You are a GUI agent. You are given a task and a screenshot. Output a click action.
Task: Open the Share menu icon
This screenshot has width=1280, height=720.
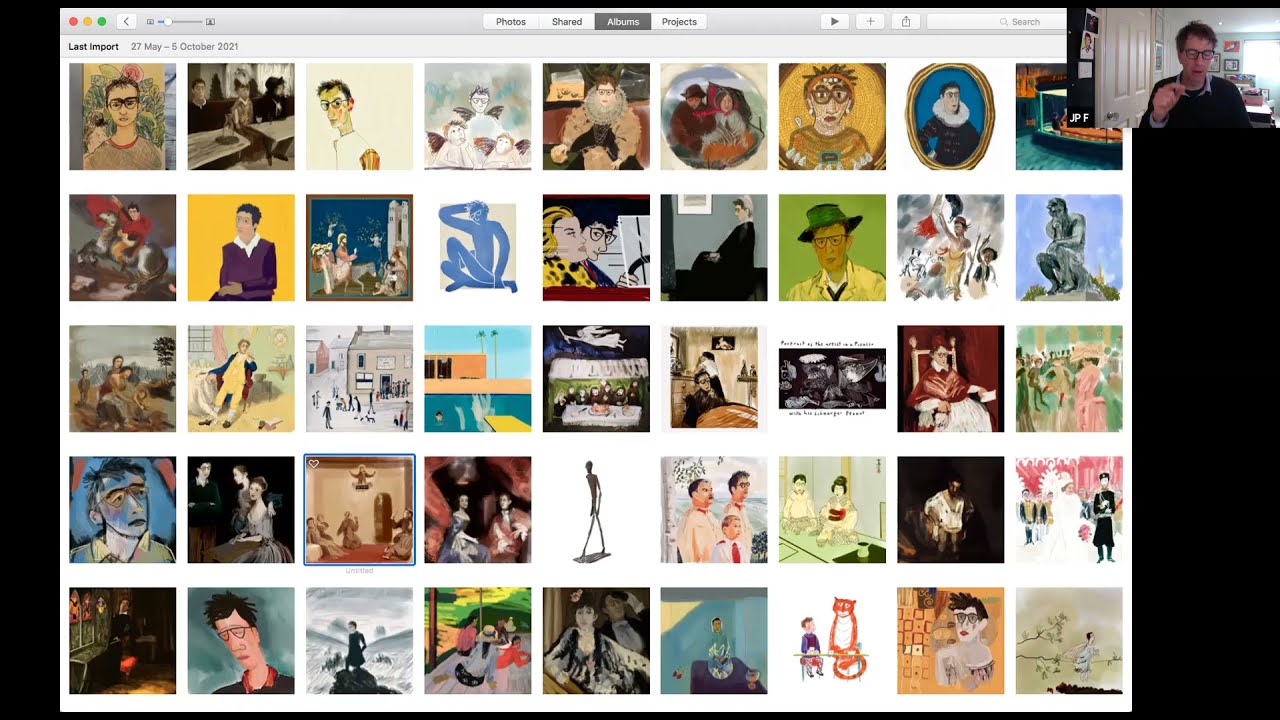point(906,21)
